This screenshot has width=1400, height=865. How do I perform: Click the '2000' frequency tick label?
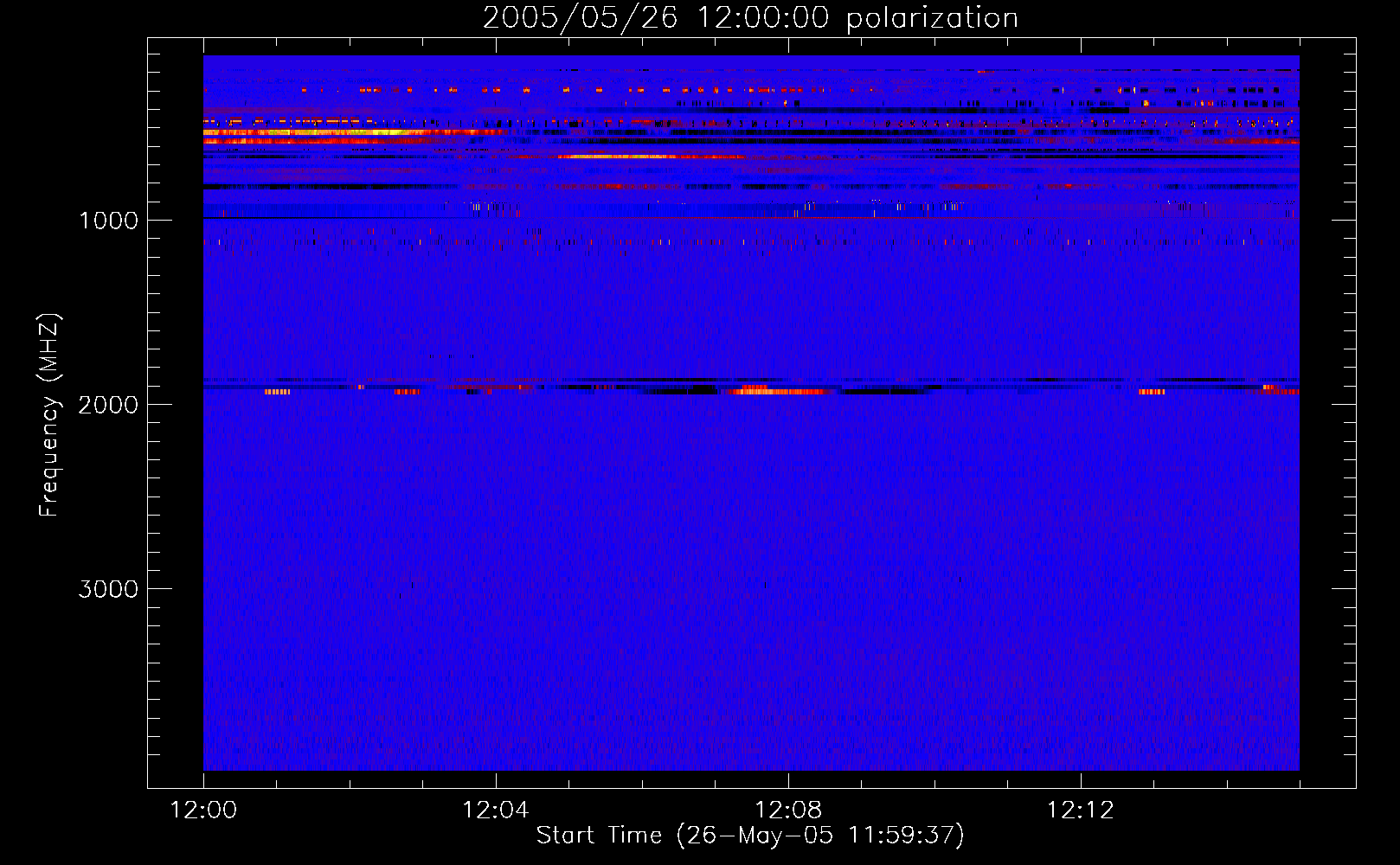click(108, 405)
